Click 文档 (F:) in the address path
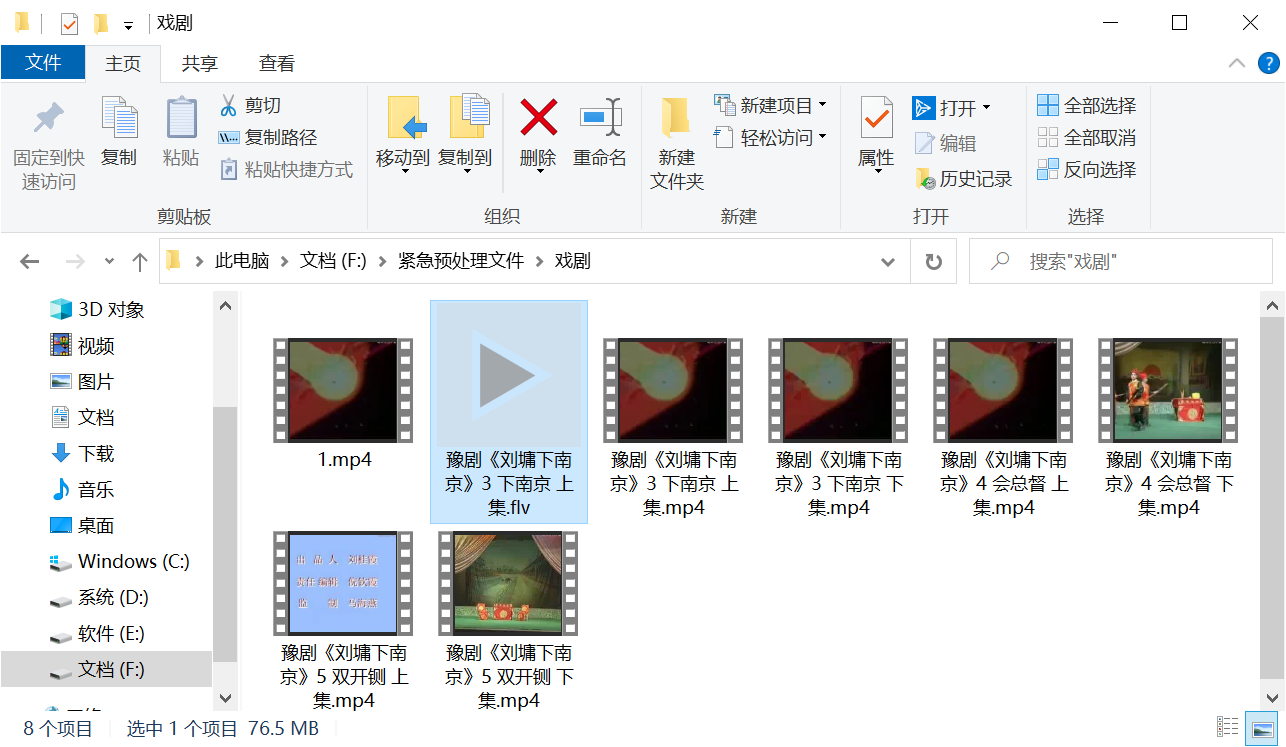1286x747 pixels. (x=334, y=262)
